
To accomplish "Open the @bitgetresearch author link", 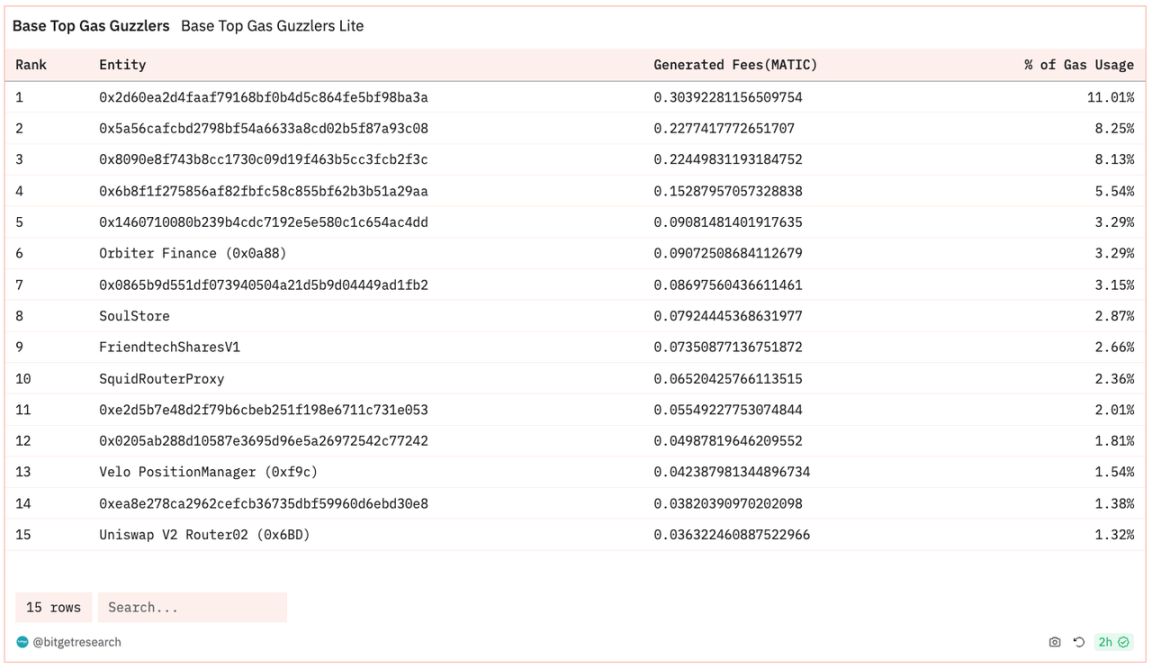I will (76, 642).
